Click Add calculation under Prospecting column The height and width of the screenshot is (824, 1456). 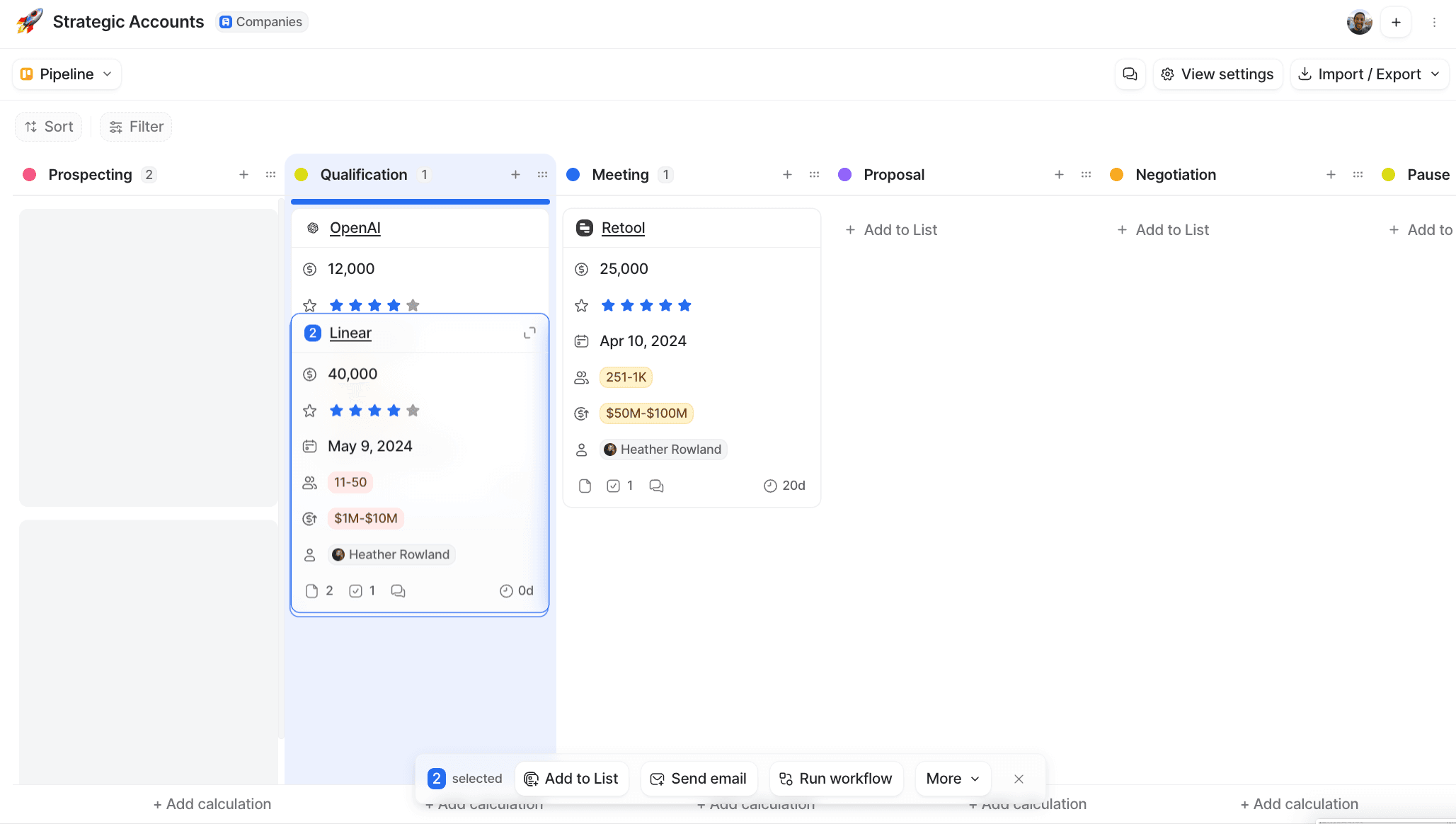pos(212,804)
